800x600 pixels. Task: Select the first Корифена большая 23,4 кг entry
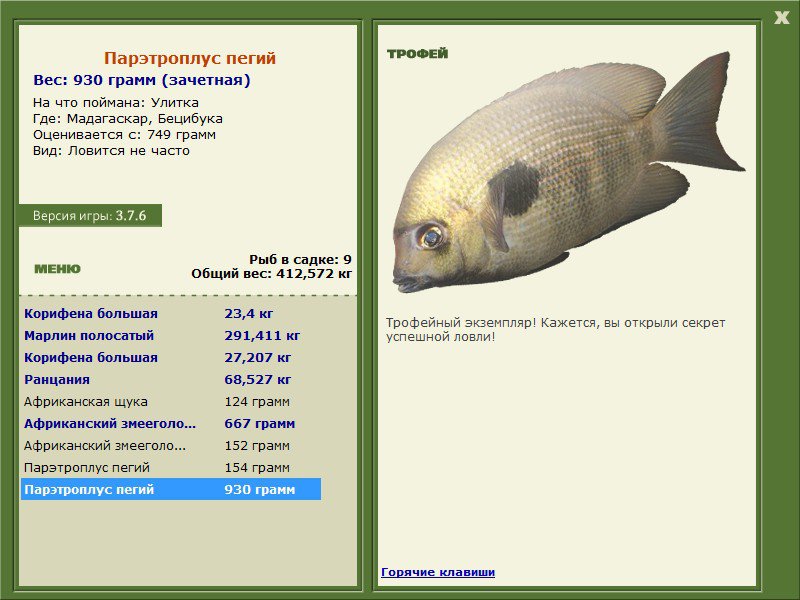[x=171, y=313]
